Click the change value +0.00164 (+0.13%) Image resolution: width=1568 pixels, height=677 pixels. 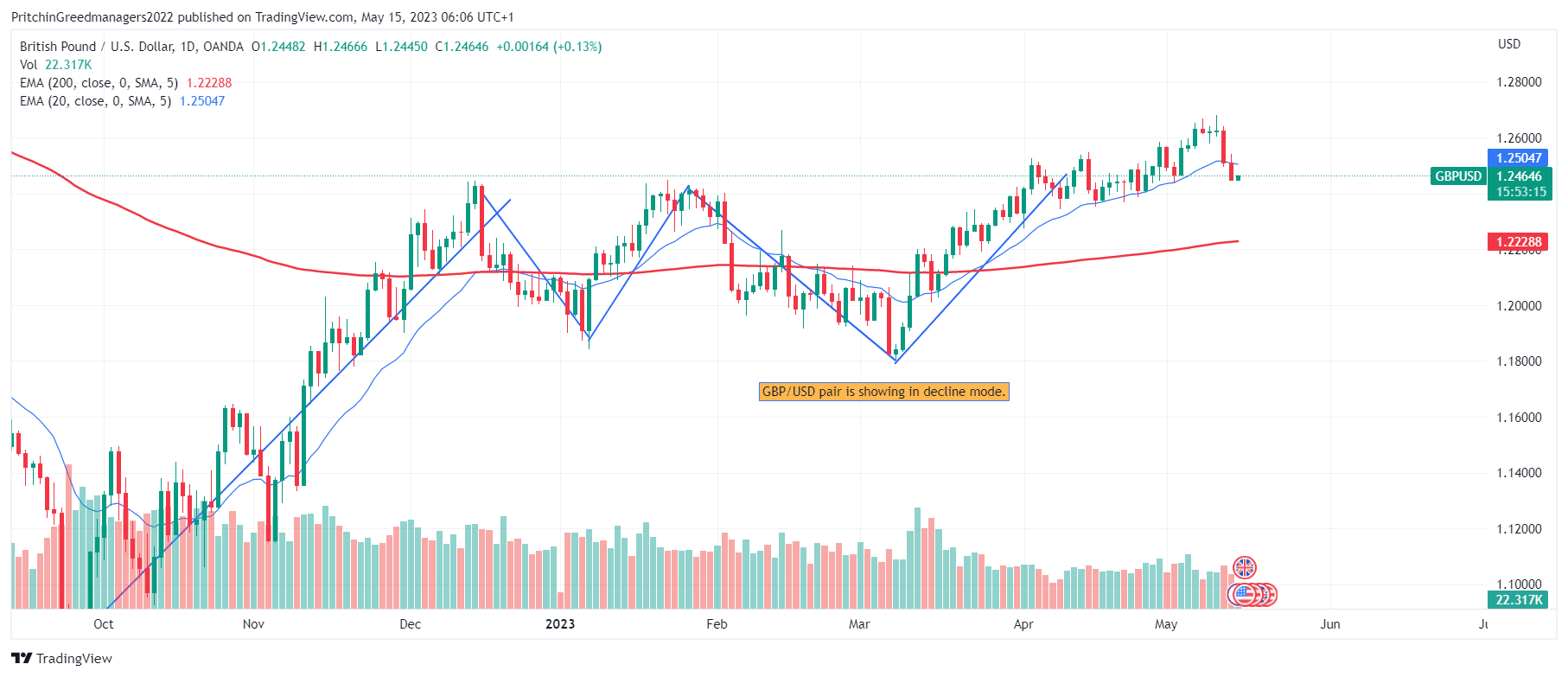click(549, 47)
